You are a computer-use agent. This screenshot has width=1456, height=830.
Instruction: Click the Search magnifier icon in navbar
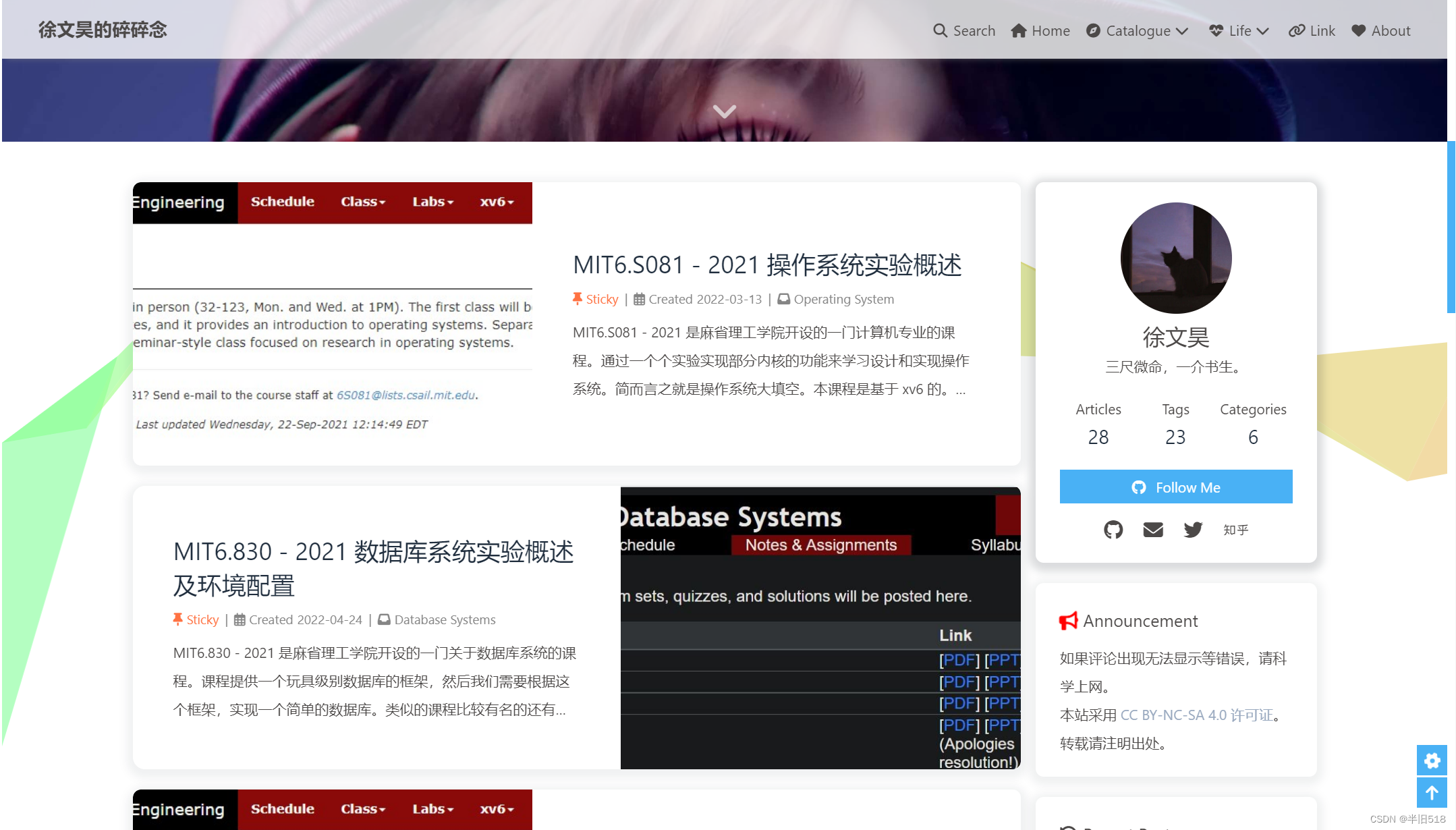pos(940,30)
